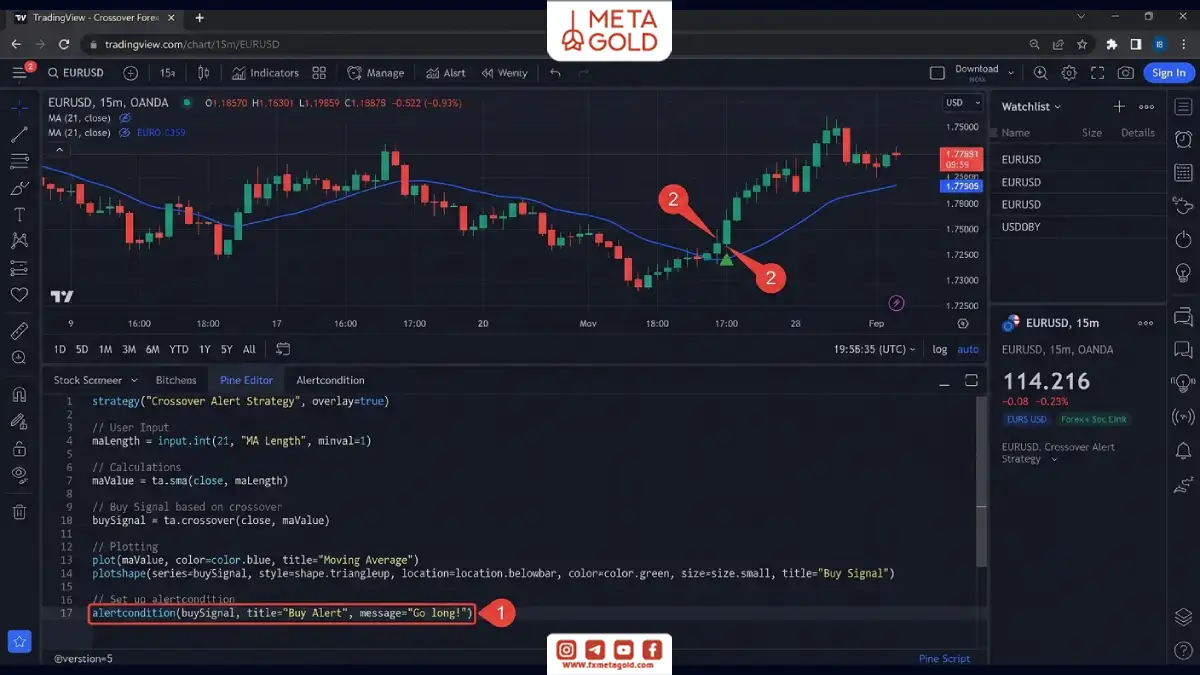This screenshot has height=675, width=1200.
Task: Open Watchlist more options menu
Action: click(x=1146, y=106)
